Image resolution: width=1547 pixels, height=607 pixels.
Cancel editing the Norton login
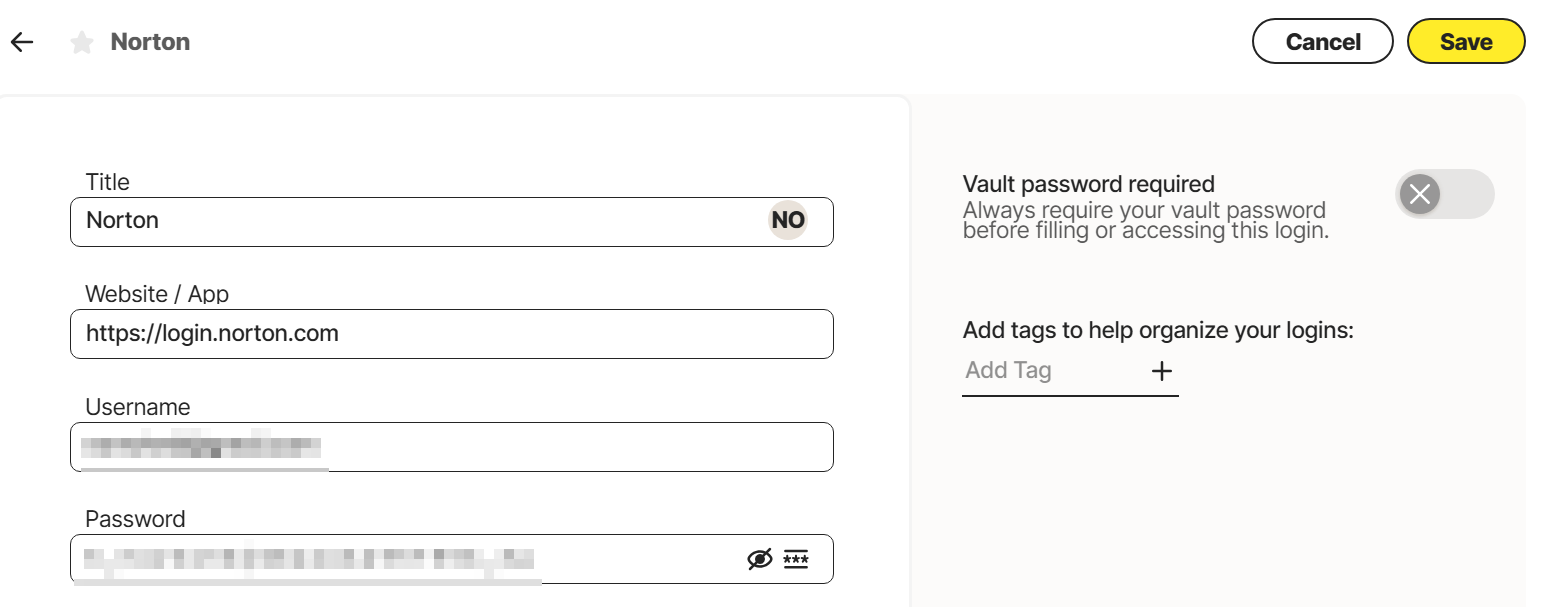[x=1323, y=42]
